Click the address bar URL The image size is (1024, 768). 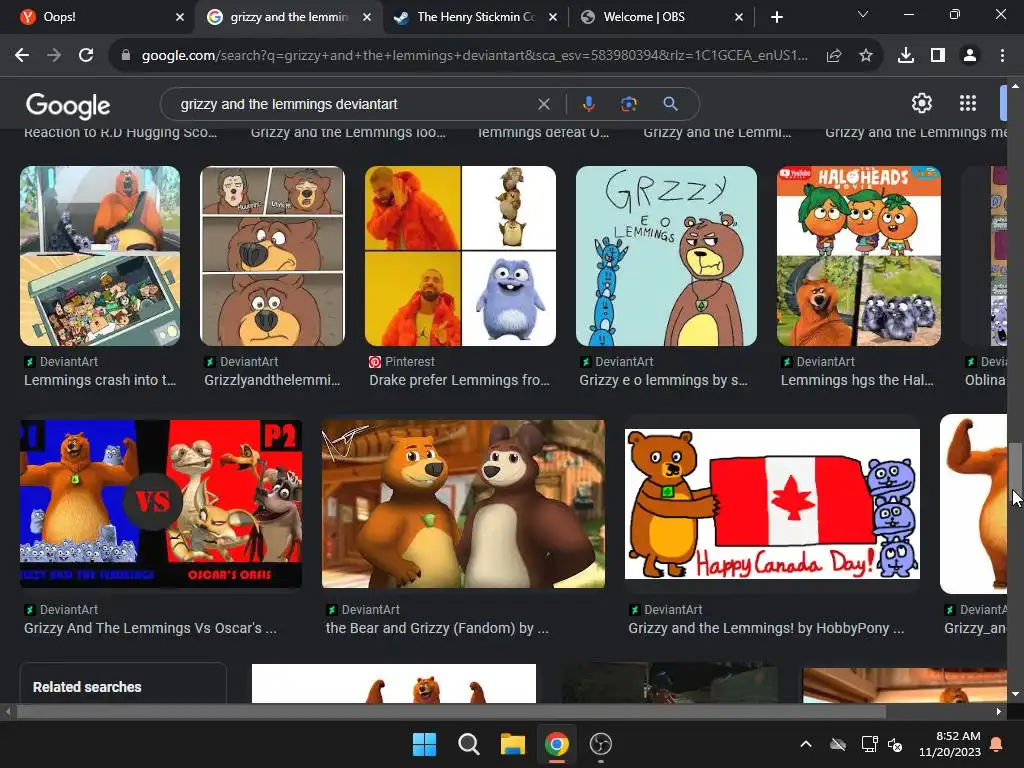tap(475, 56)
